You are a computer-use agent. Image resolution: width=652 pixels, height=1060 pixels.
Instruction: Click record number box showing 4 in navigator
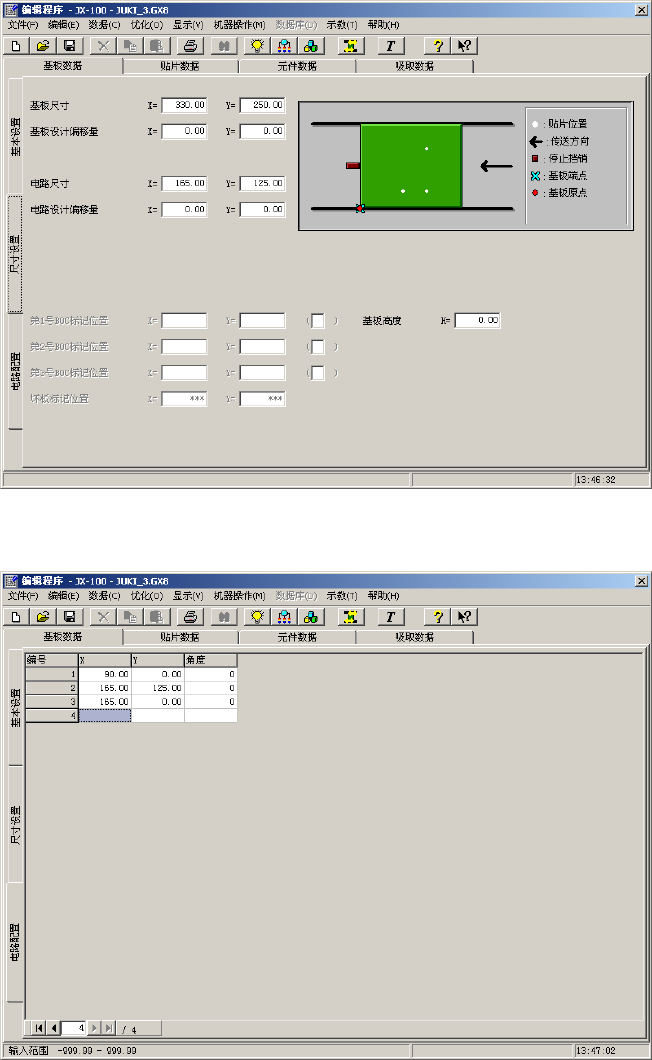tap(74, 1028)
